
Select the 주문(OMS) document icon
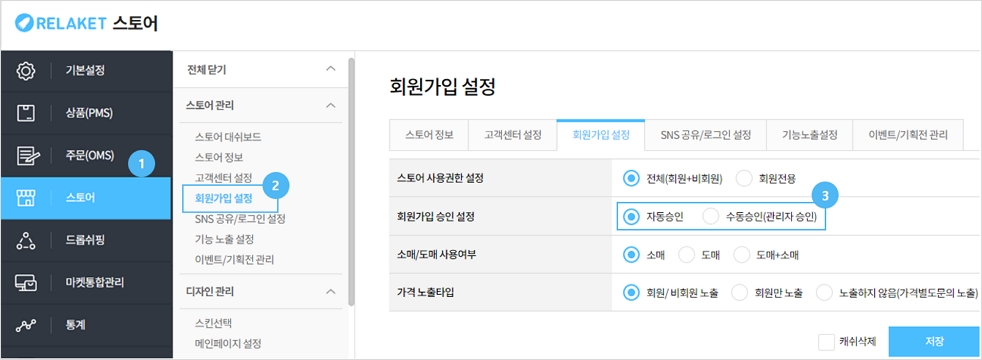point(25,155)
